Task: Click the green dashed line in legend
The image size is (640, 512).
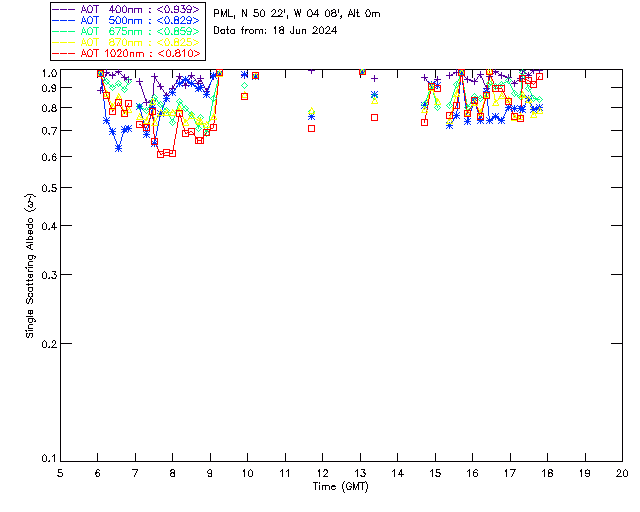Action: point(64,31)
